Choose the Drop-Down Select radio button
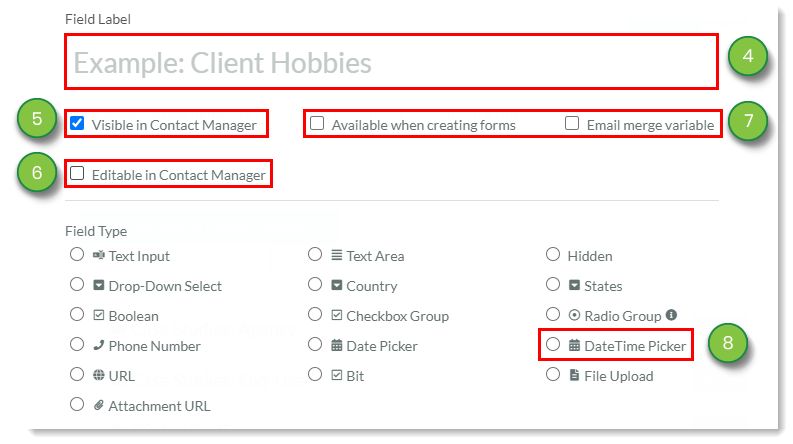Image resolution: width=793 pixels, height=444 pixels. pos(77,284)
